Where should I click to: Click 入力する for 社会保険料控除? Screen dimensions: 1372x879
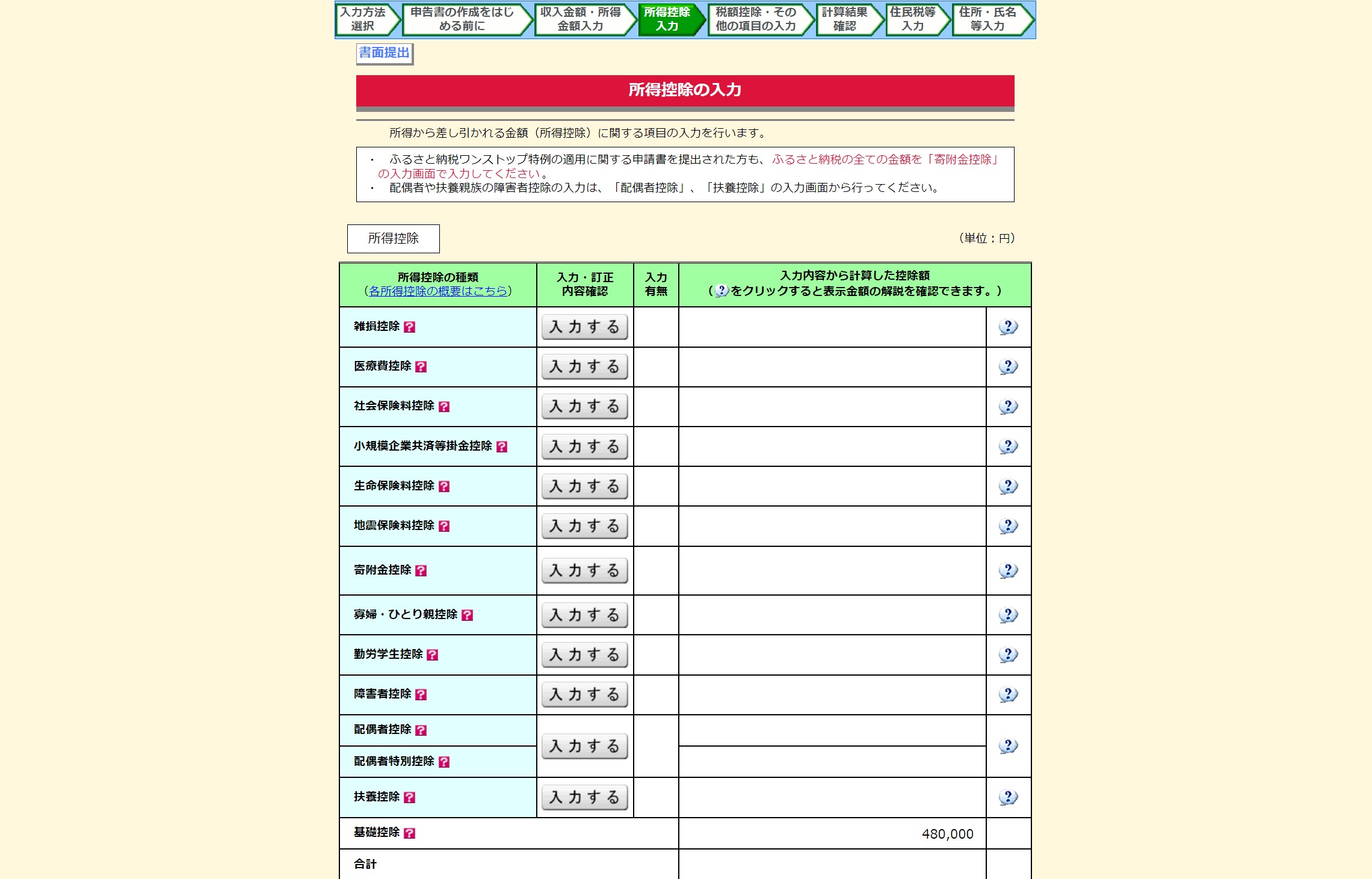584,406
